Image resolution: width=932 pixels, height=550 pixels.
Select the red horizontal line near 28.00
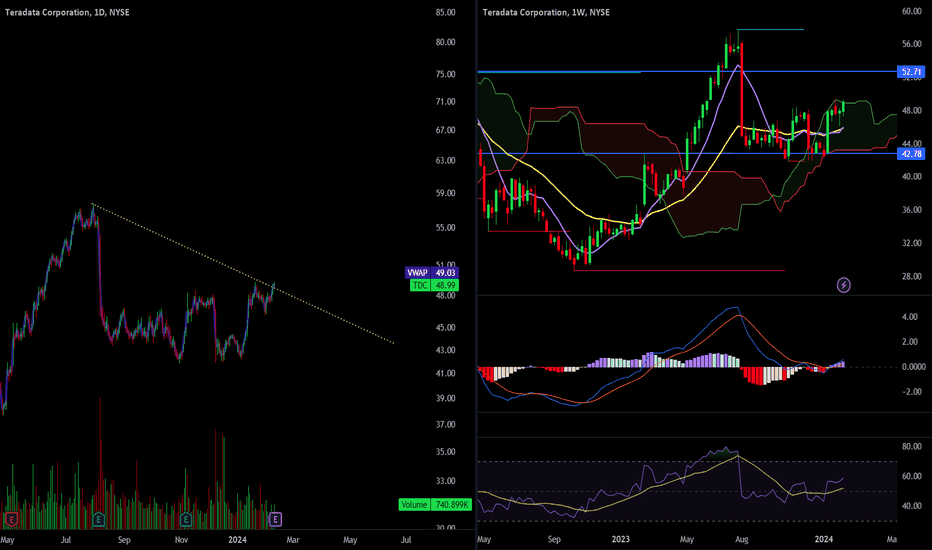[679, 271]
